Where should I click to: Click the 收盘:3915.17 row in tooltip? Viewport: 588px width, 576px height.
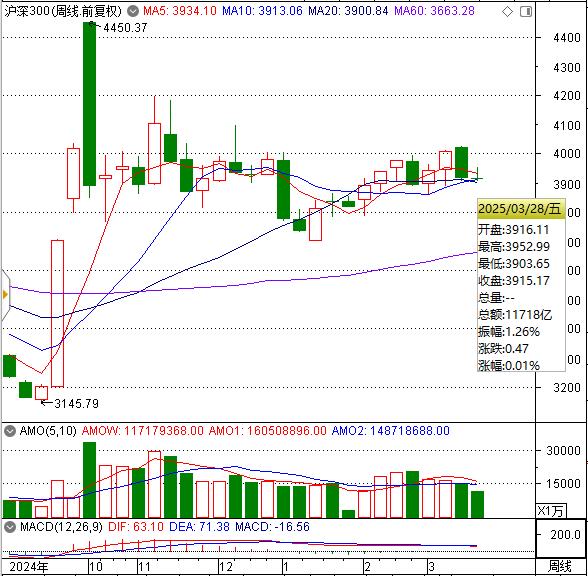[x=514, y=280]
